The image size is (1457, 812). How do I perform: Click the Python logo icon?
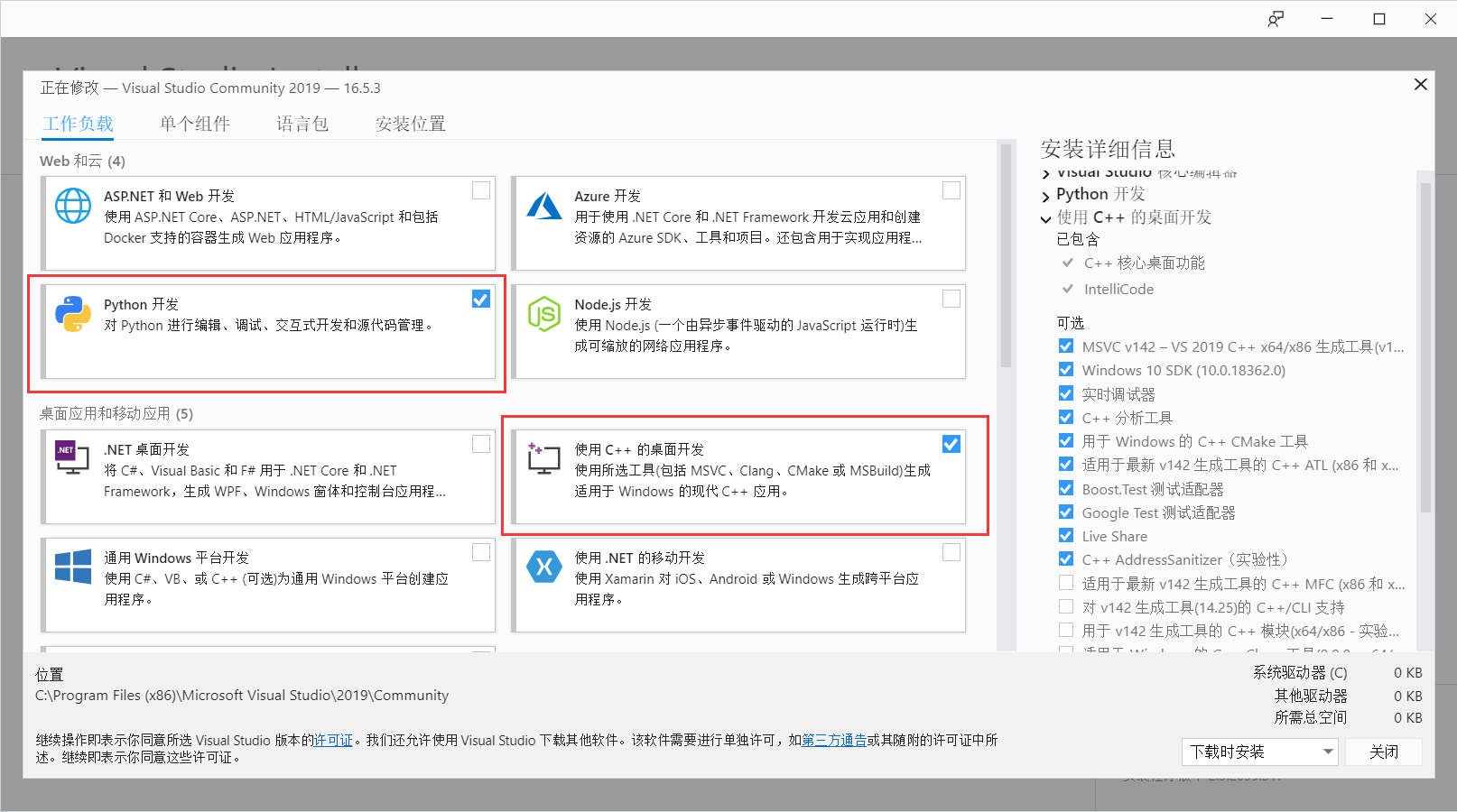tap(72, 316)
